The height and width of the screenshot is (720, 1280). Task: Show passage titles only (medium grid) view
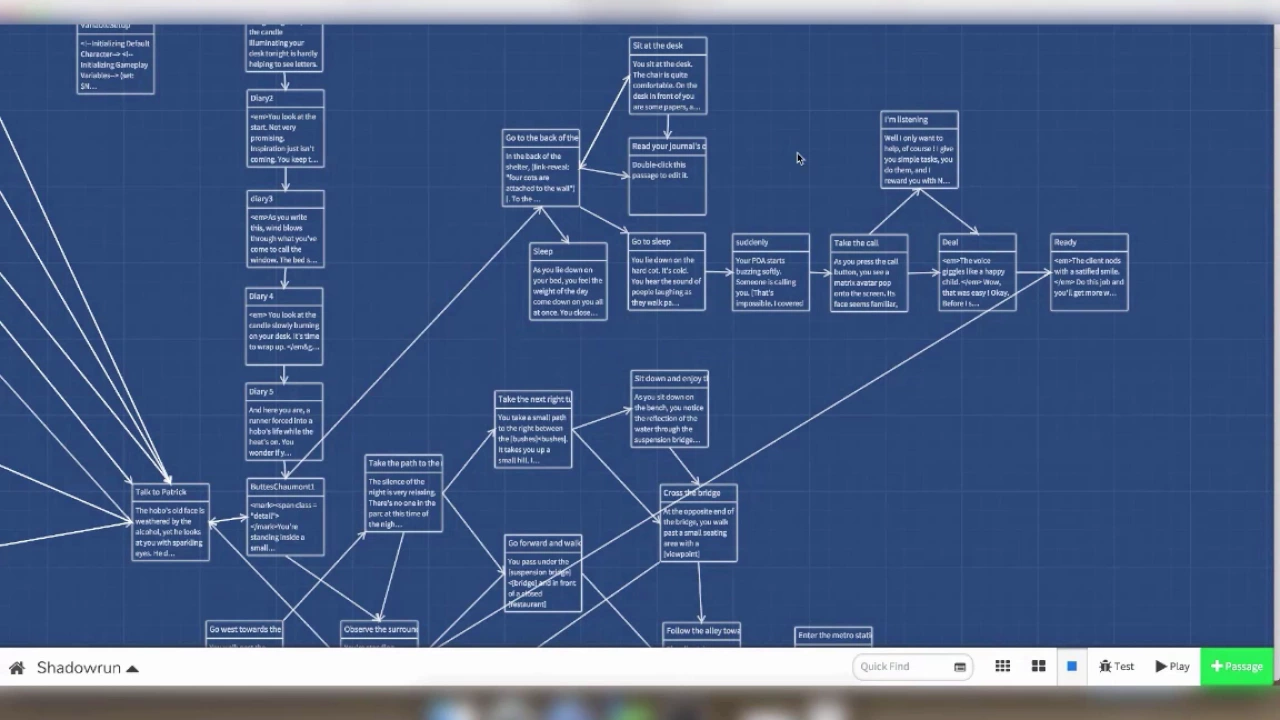pos(1038,667)
